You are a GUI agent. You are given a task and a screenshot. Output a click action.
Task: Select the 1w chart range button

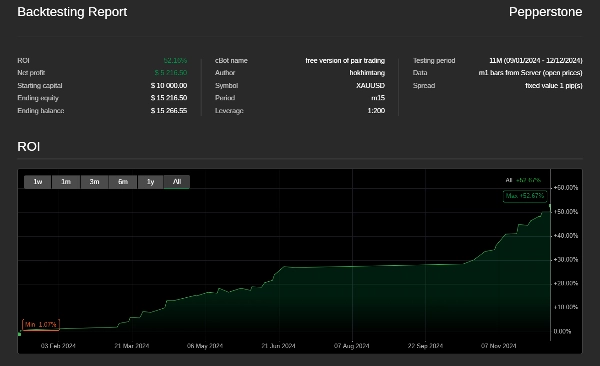[x=38, y=182]
